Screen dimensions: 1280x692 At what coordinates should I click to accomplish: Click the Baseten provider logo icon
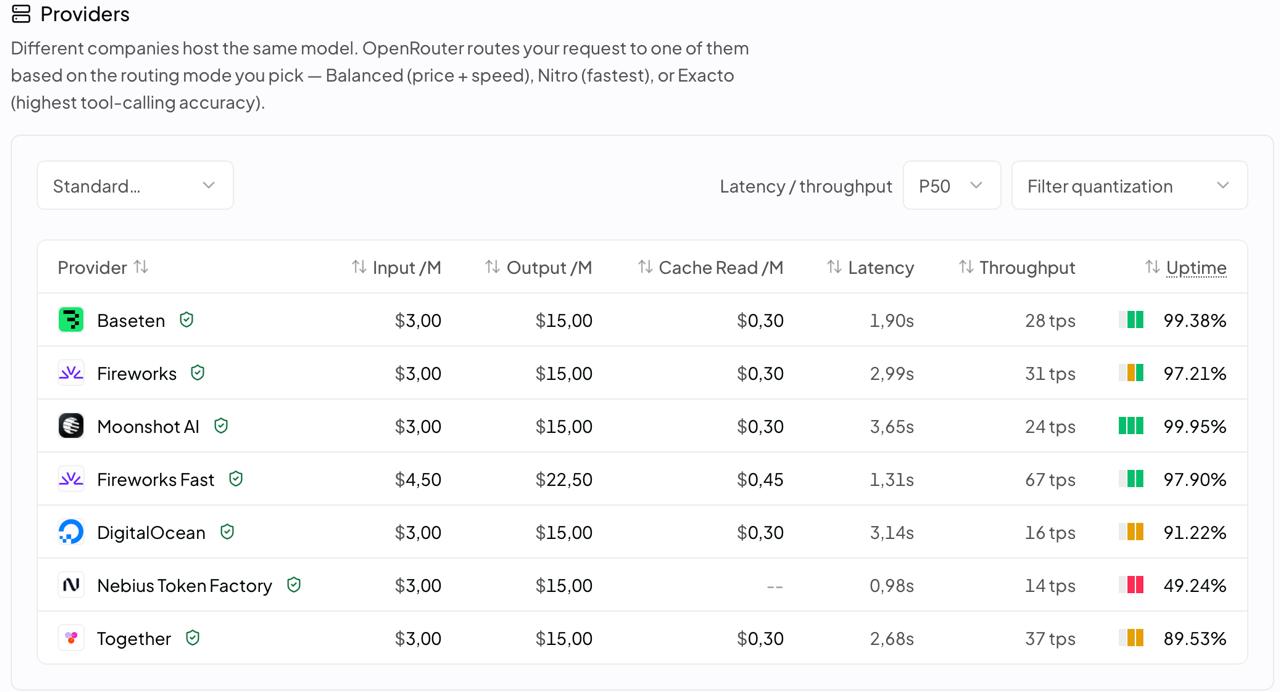point(71,320)
